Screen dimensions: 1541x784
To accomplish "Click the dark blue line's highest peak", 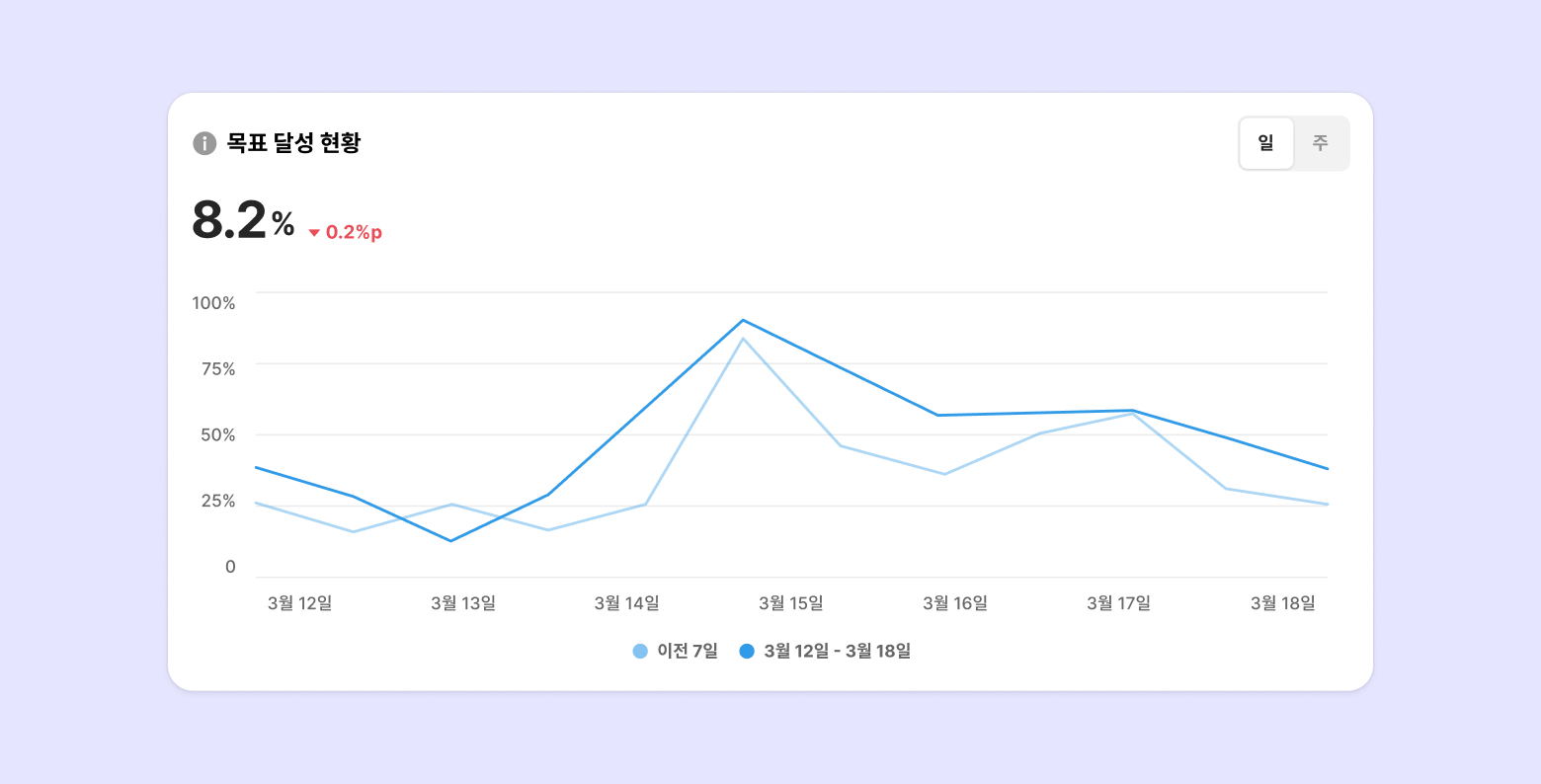I will point(743,320).
